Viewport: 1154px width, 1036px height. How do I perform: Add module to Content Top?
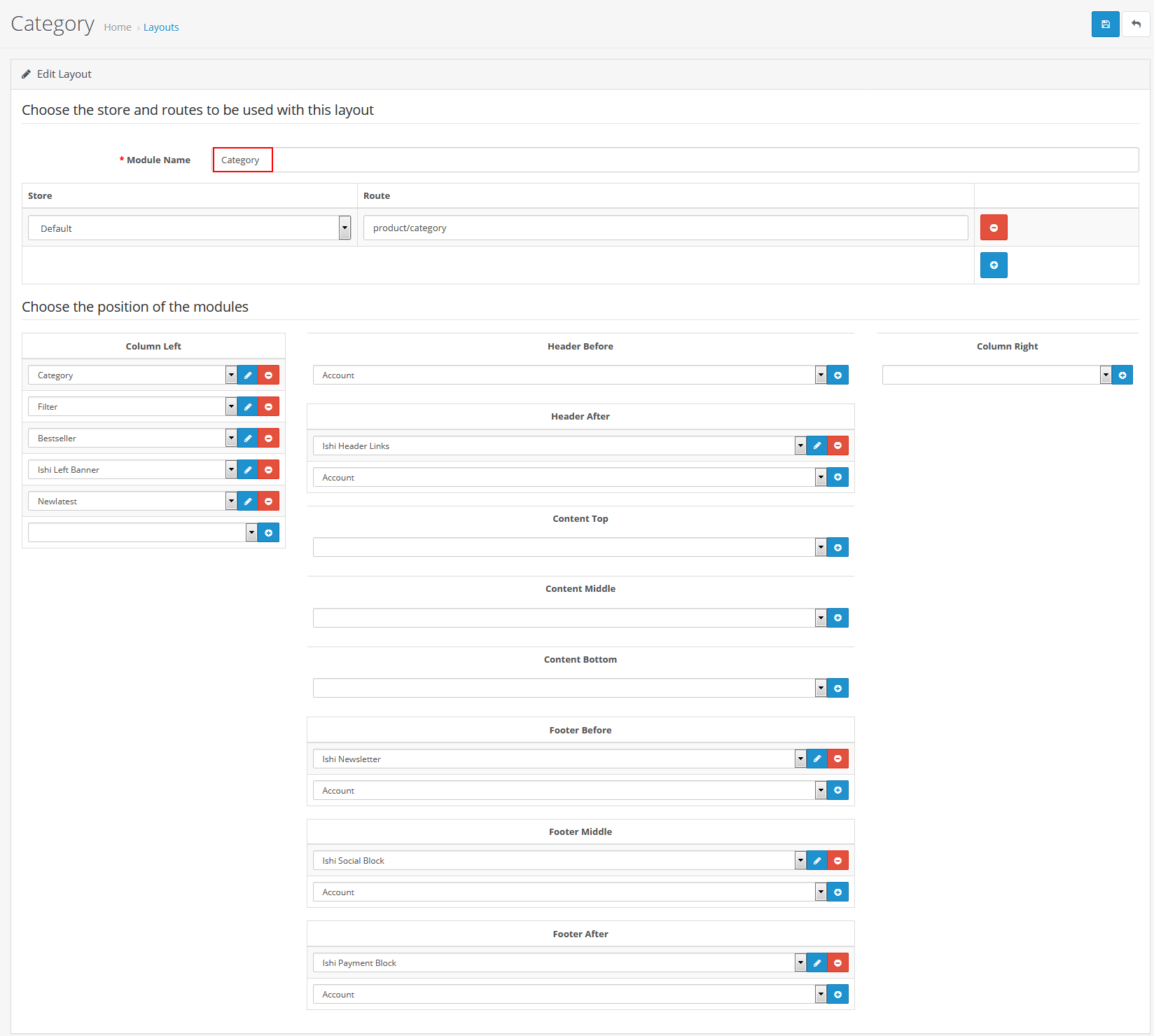[x=837, y=548]
